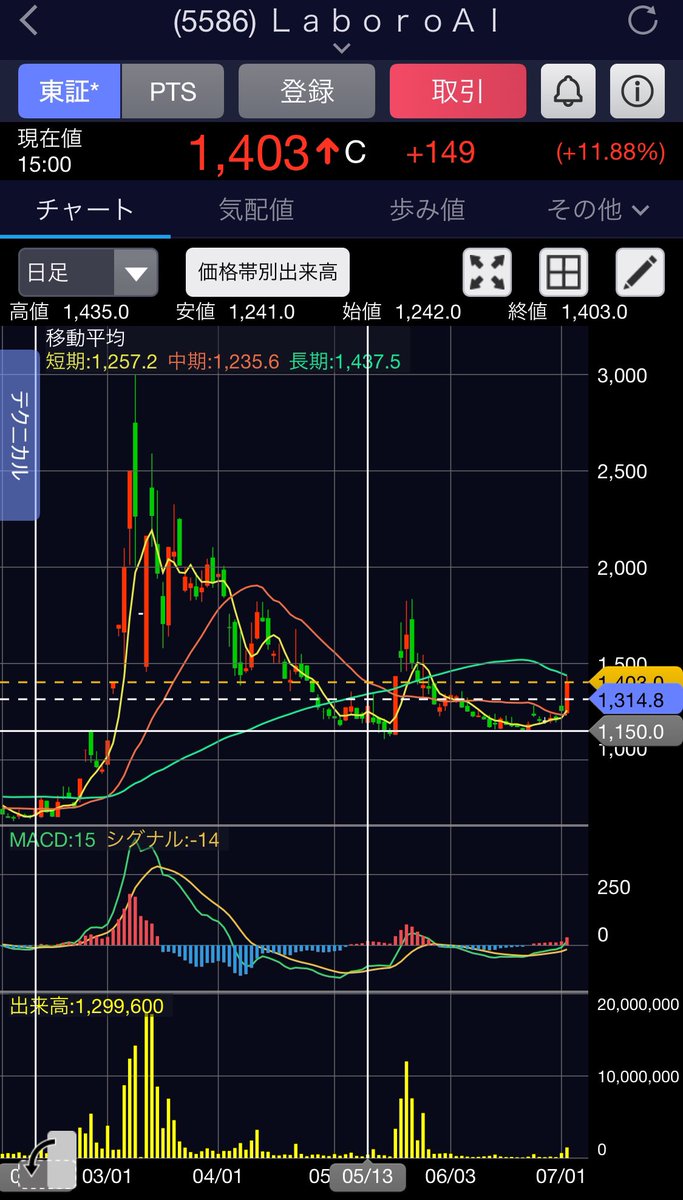Open the 日足 timeframe dropdown
The height and width of the screenshot is (1200, 683).
click(x=88, y=273)
